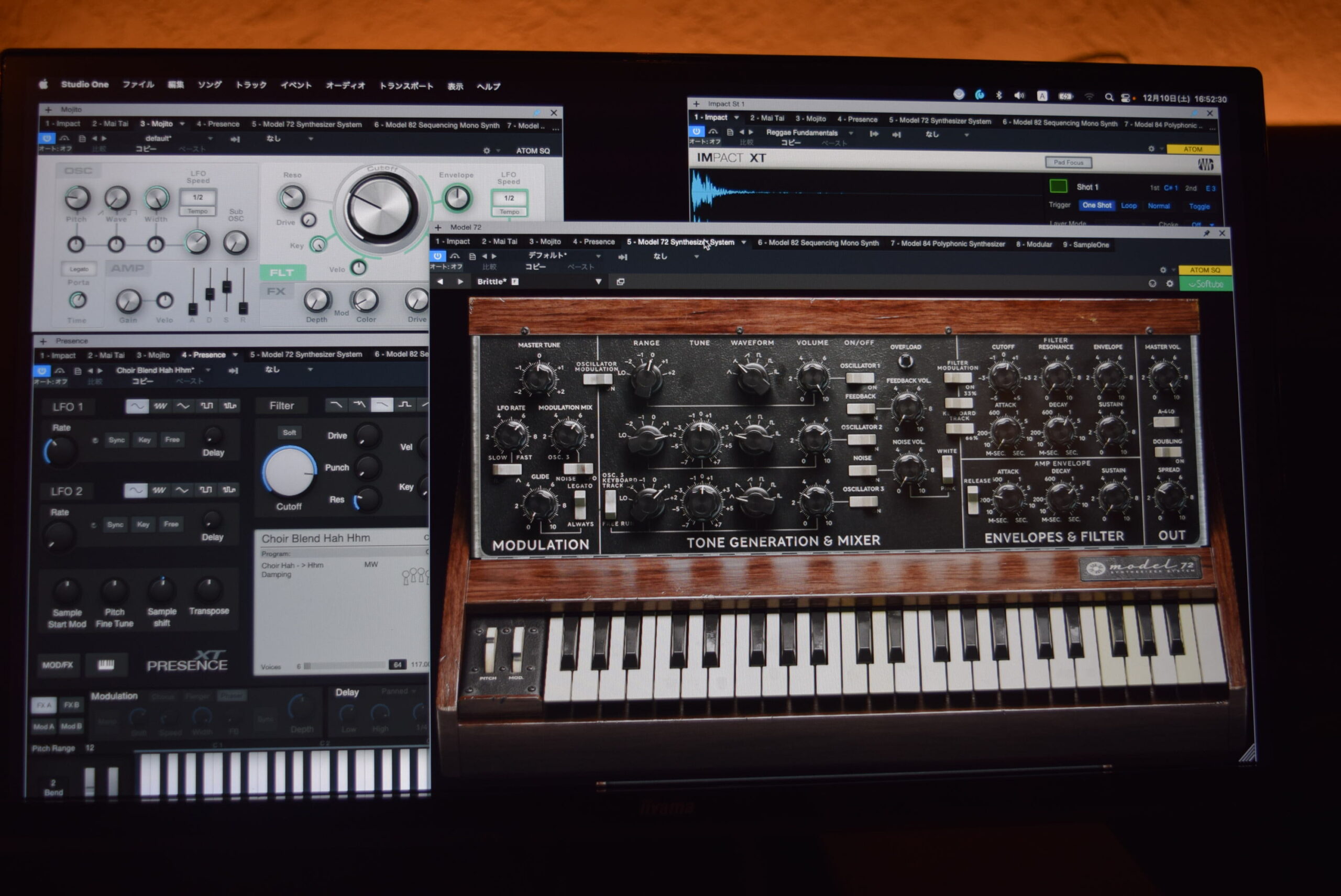Screen dimensions: 1341x896
Task: Expand the 1 - Impact tab dropdown arrow
Action: point(736,117)
